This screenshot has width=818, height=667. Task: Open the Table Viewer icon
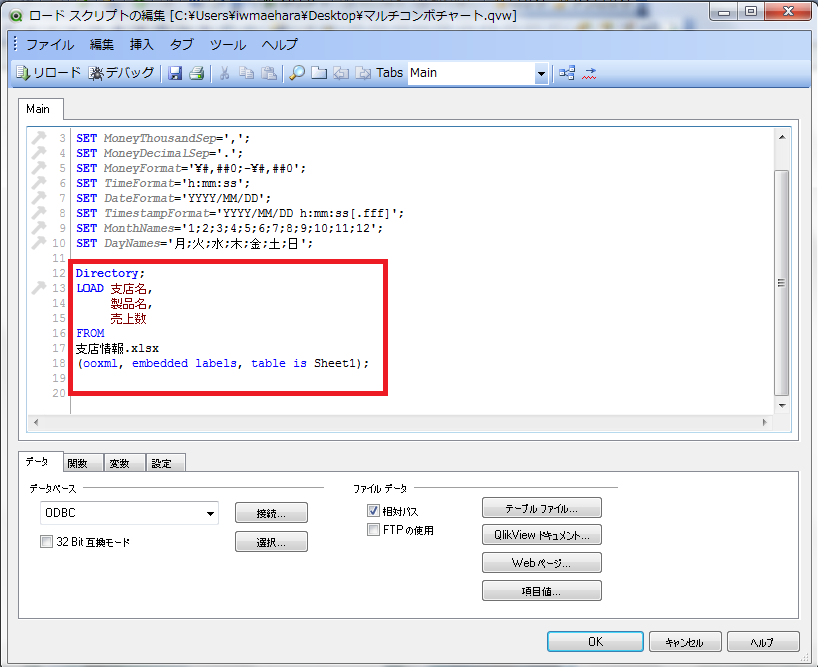(x=567, y=73)
